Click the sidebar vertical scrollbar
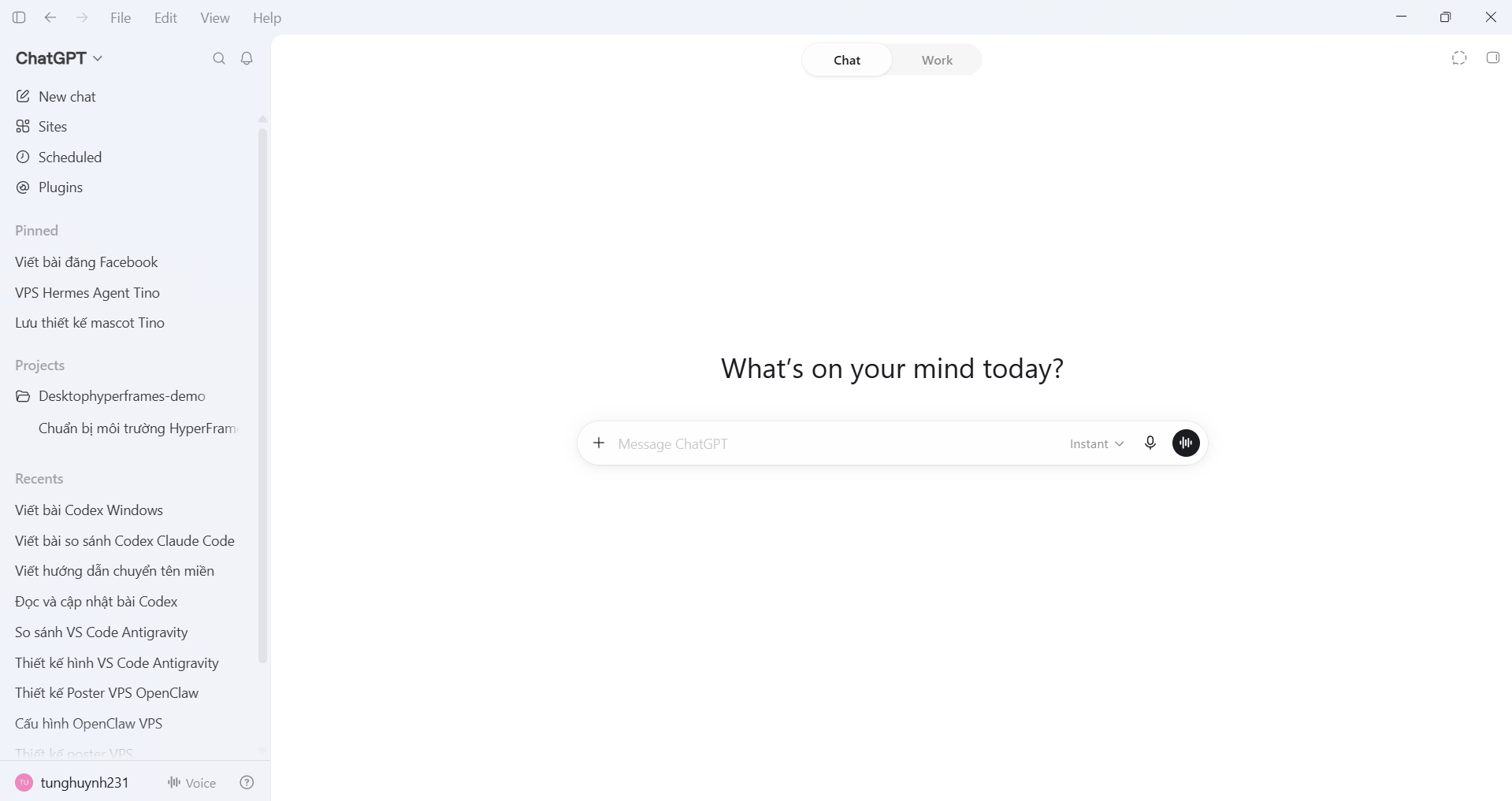Screen dimensions: 1512x801 click(x=262, y=395)
